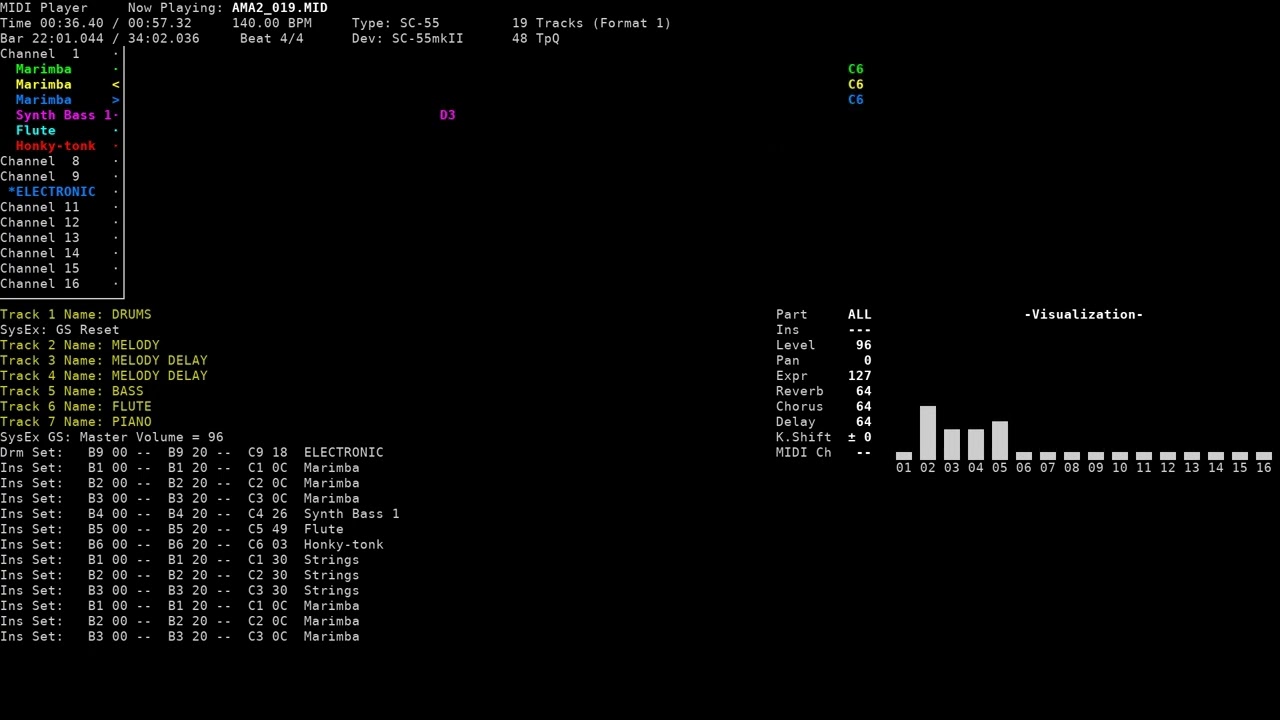The image size is (1280, 720).
Task: Select the *ELECTRONIC drum channel
Action: point(60,192)
